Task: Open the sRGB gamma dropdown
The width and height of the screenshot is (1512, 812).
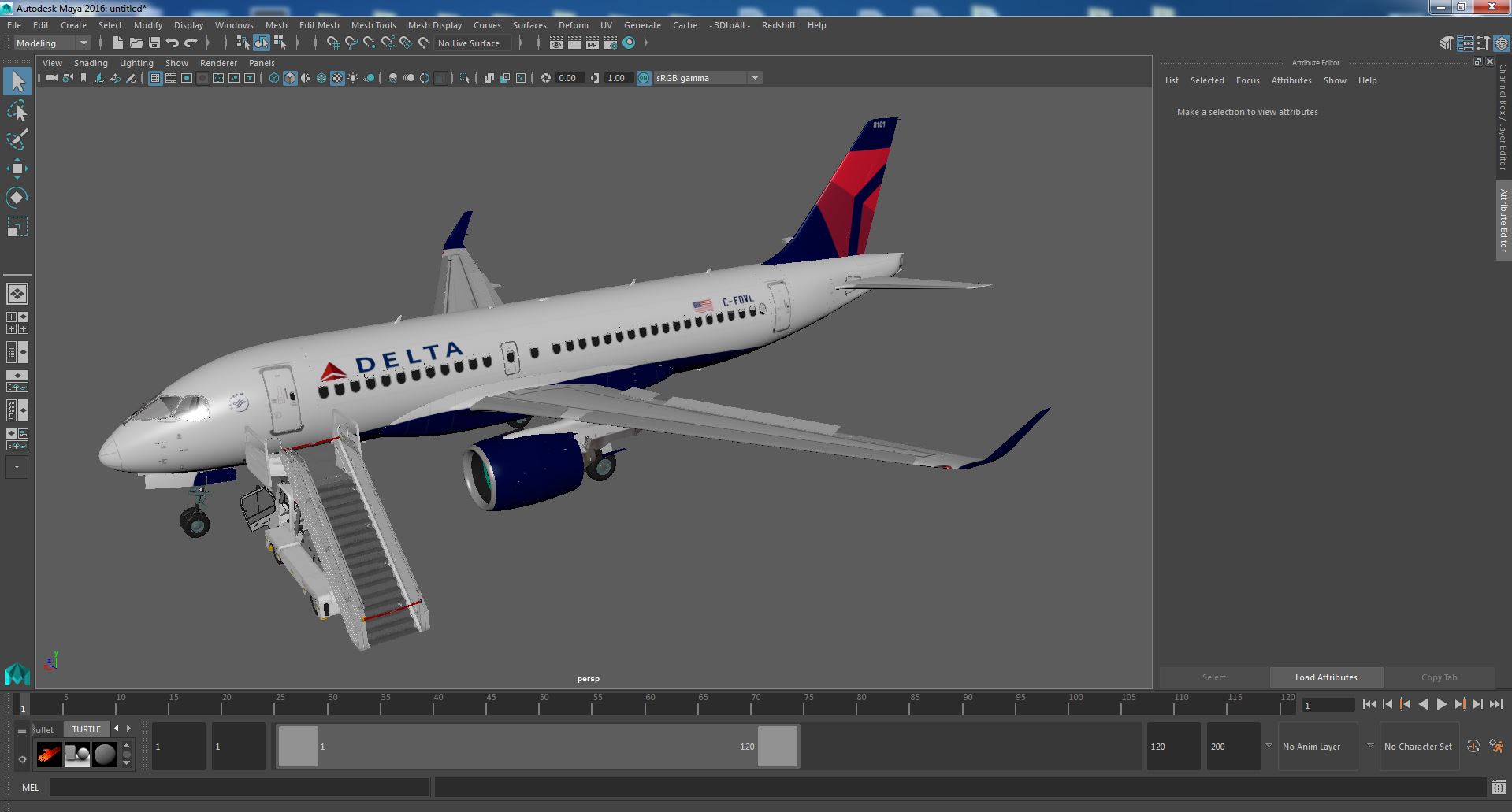Action: point(708,78)
